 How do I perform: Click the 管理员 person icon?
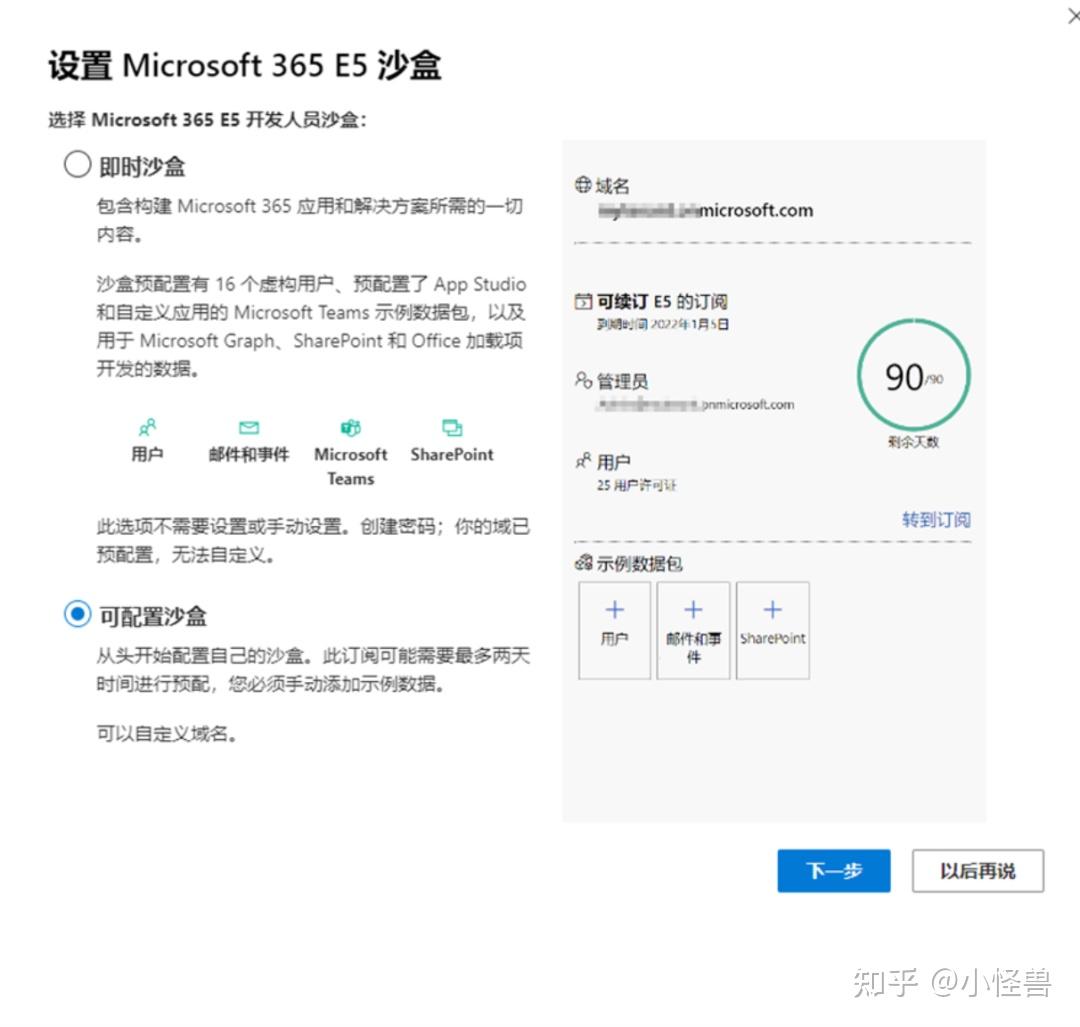(583, 380)
